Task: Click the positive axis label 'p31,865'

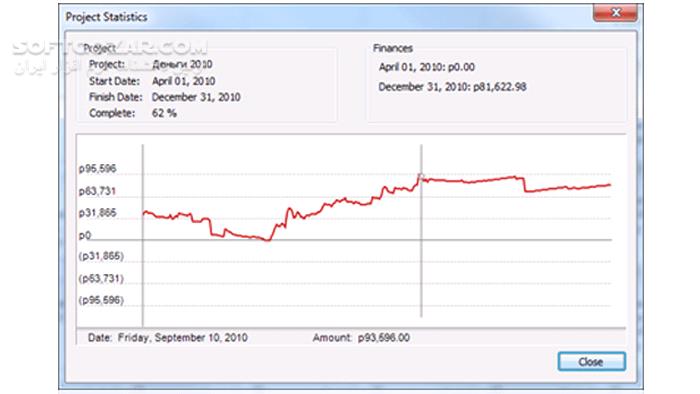Action: 97,213
